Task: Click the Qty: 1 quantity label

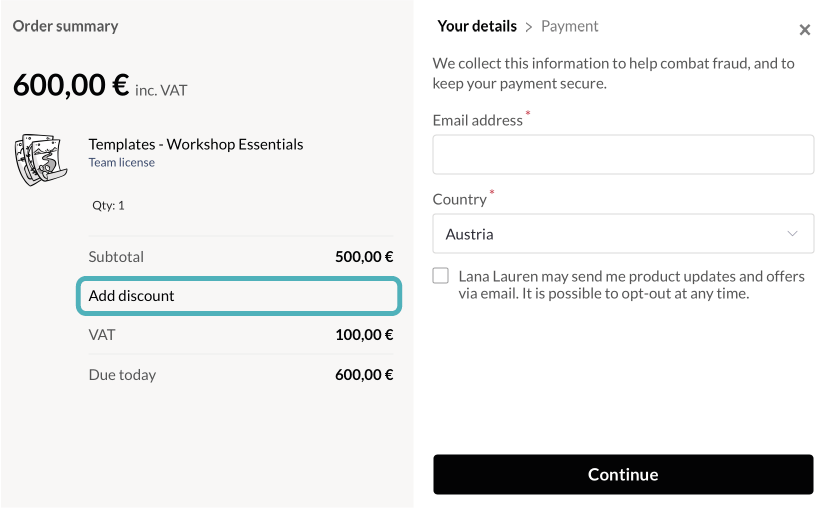Action: pos(108,205)
